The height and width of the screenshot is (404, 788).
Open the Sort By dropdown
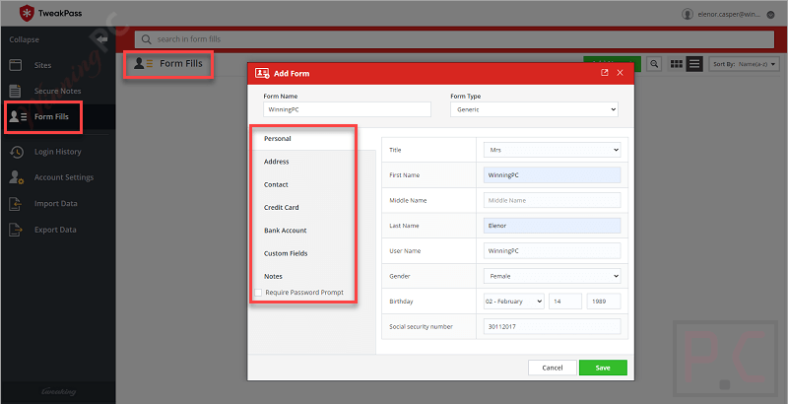744,64
